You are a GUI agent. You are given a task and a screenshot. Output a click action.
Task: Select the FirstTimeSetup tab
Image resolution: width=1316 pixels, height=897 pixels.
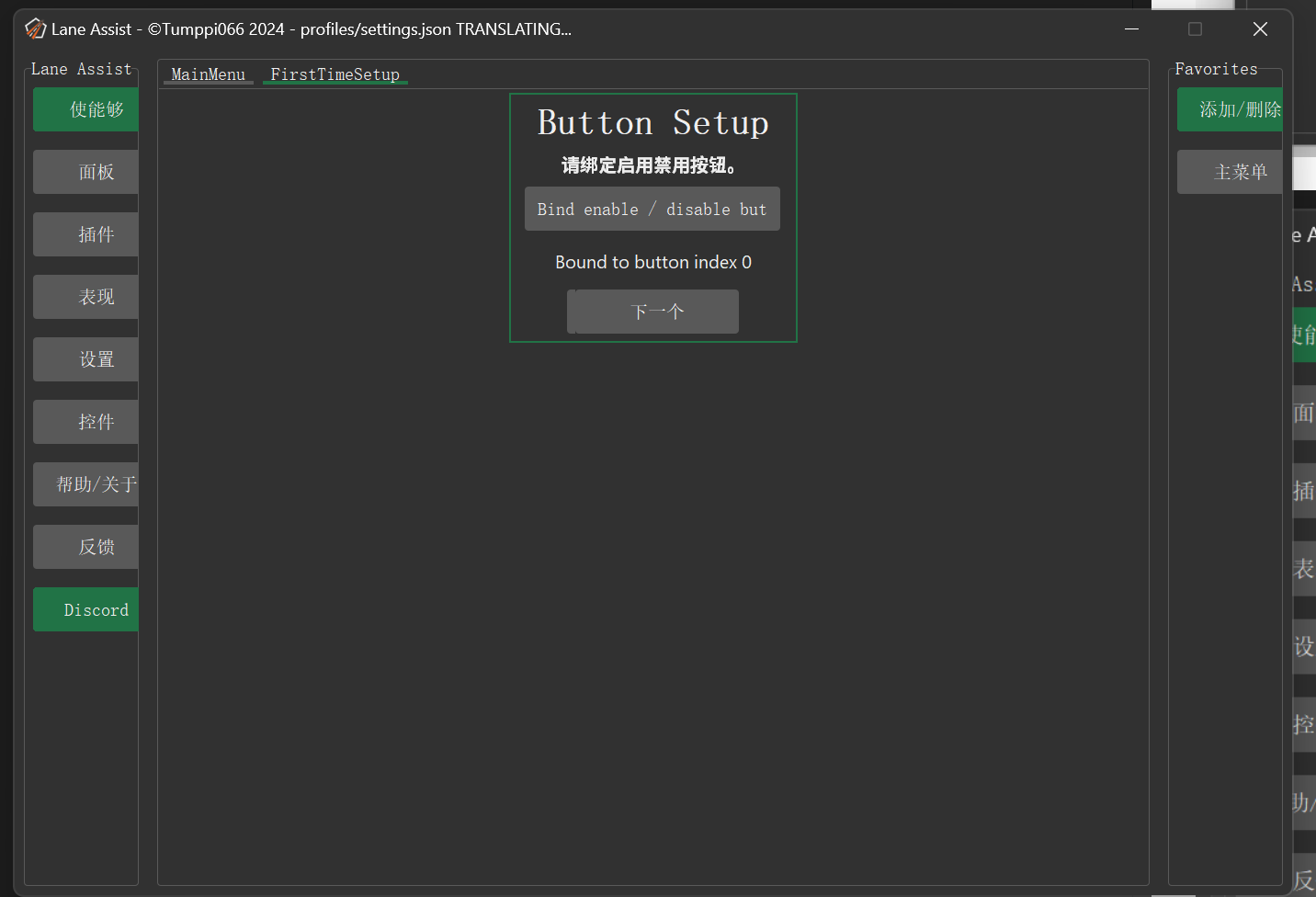pos(335,74)
